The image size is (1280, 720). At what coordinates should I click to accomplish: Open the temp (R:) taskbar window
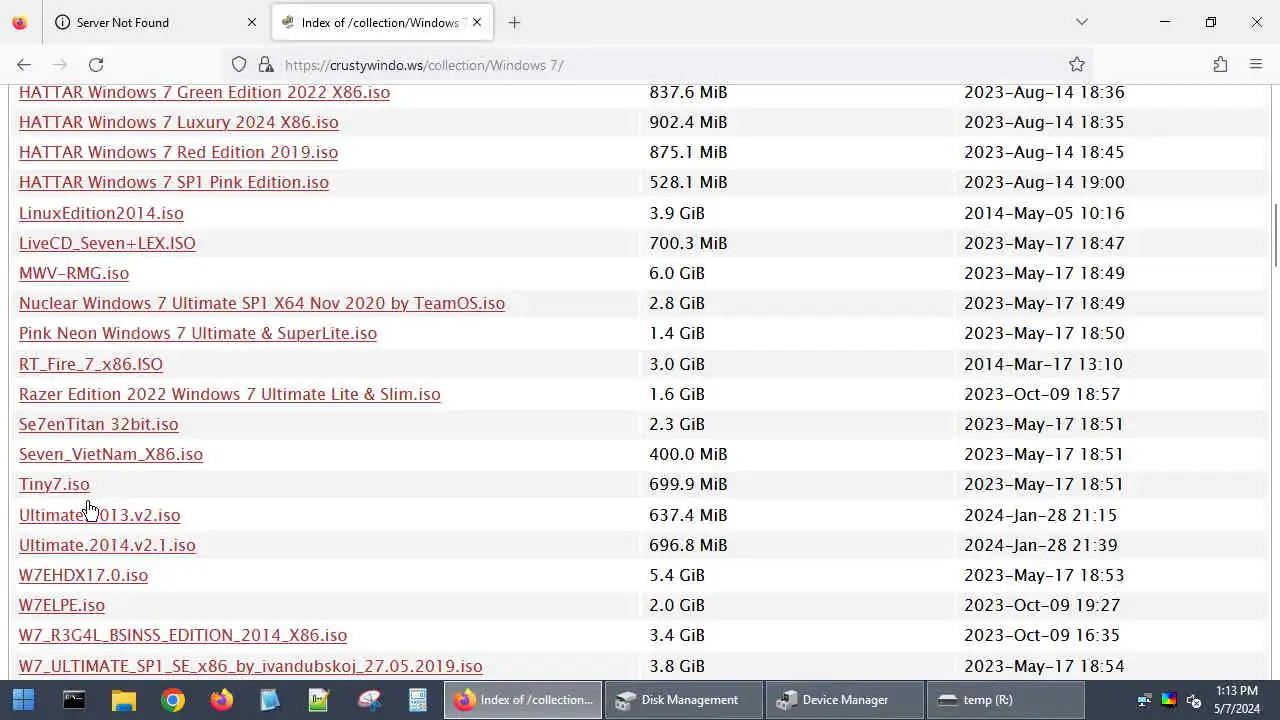(1005, 700)
